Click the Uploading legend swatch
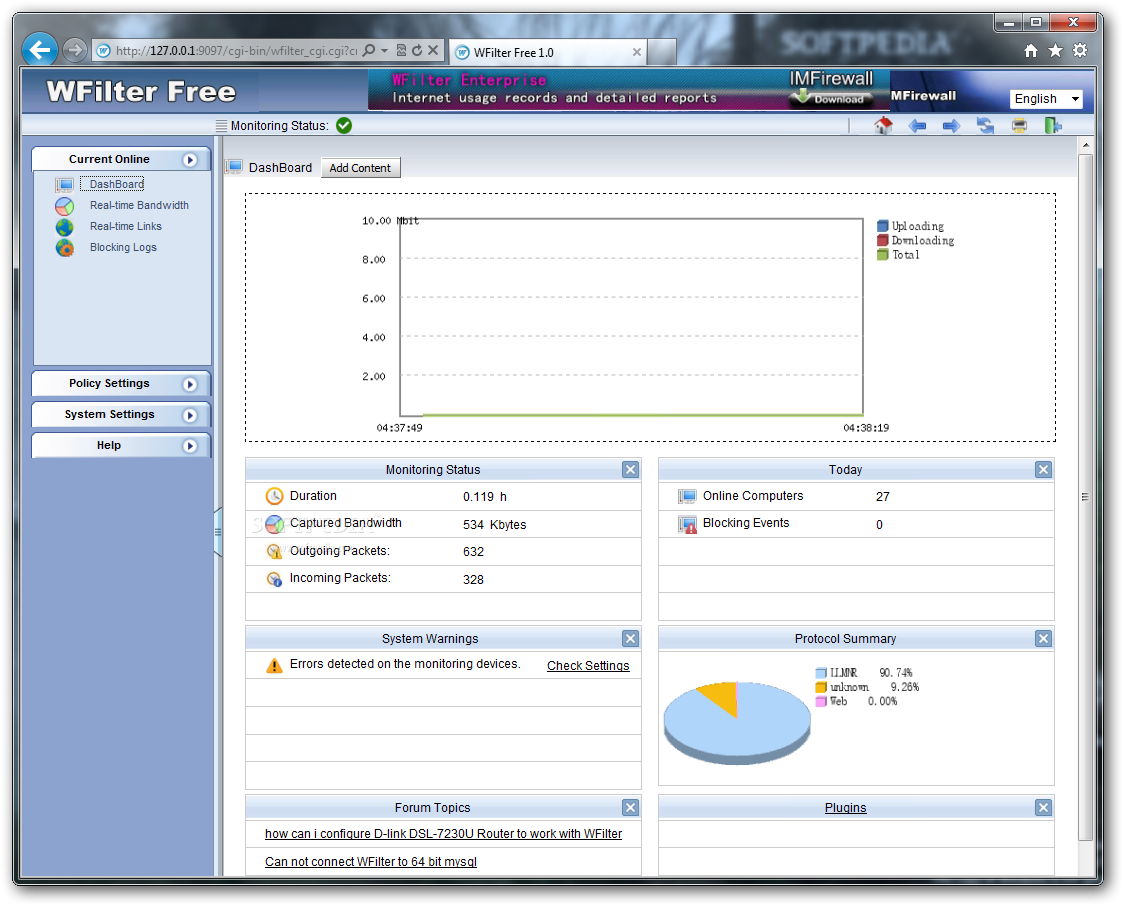Image resolution: width=1124 pixels, height=906 pixels. (x=882, y=226)
